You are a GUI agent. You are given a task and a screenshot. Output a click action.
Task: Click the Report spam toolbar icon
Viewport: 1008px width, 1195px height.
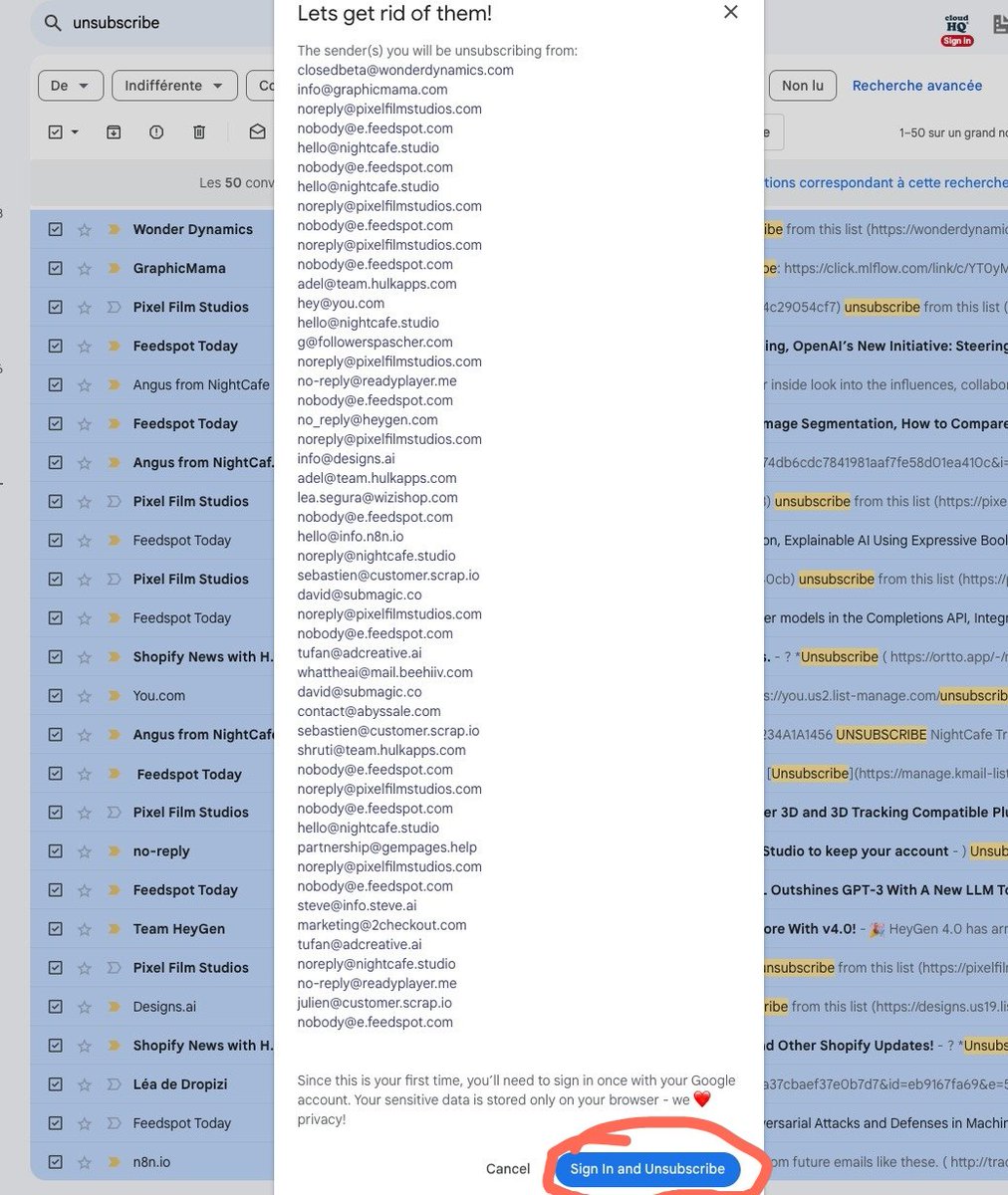(156, 132)
